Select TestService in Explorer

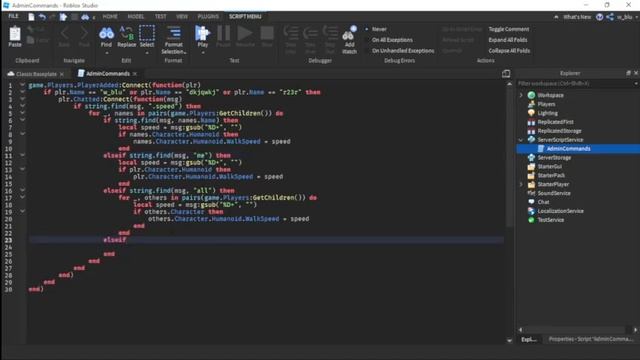[551, 220]
